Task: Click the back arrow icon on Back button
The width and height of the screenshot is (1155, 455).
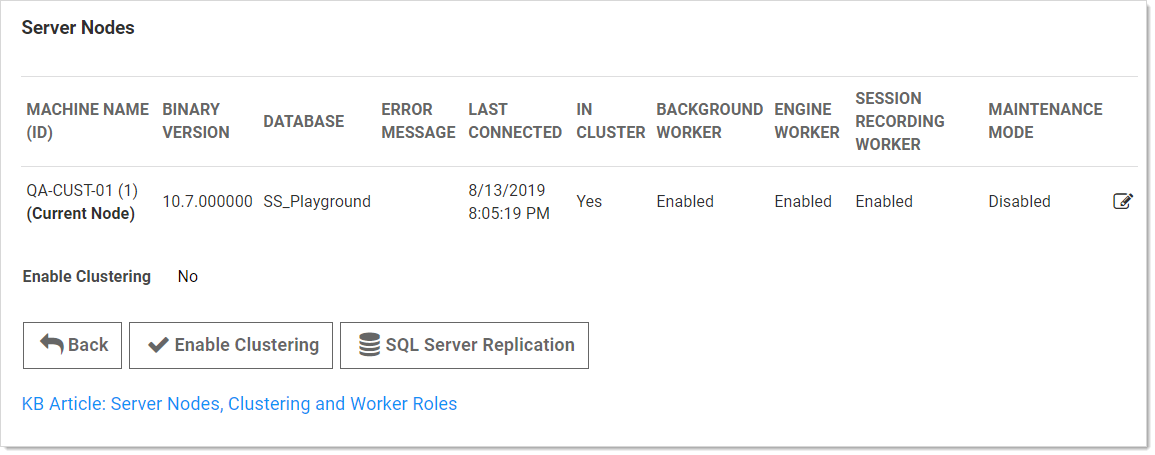Action: pyautogui.click(x=51, y=344)
